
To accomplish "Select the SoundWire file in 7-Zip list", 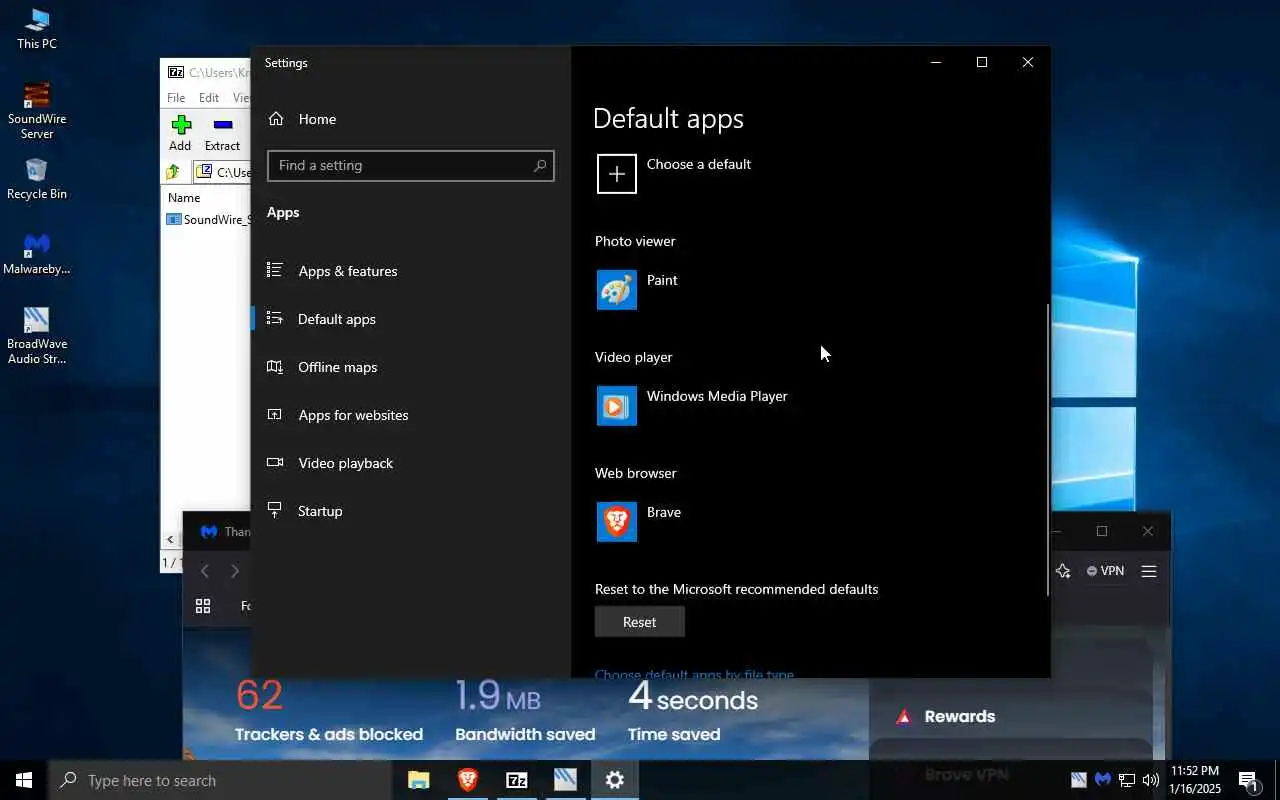I will 208,219.
